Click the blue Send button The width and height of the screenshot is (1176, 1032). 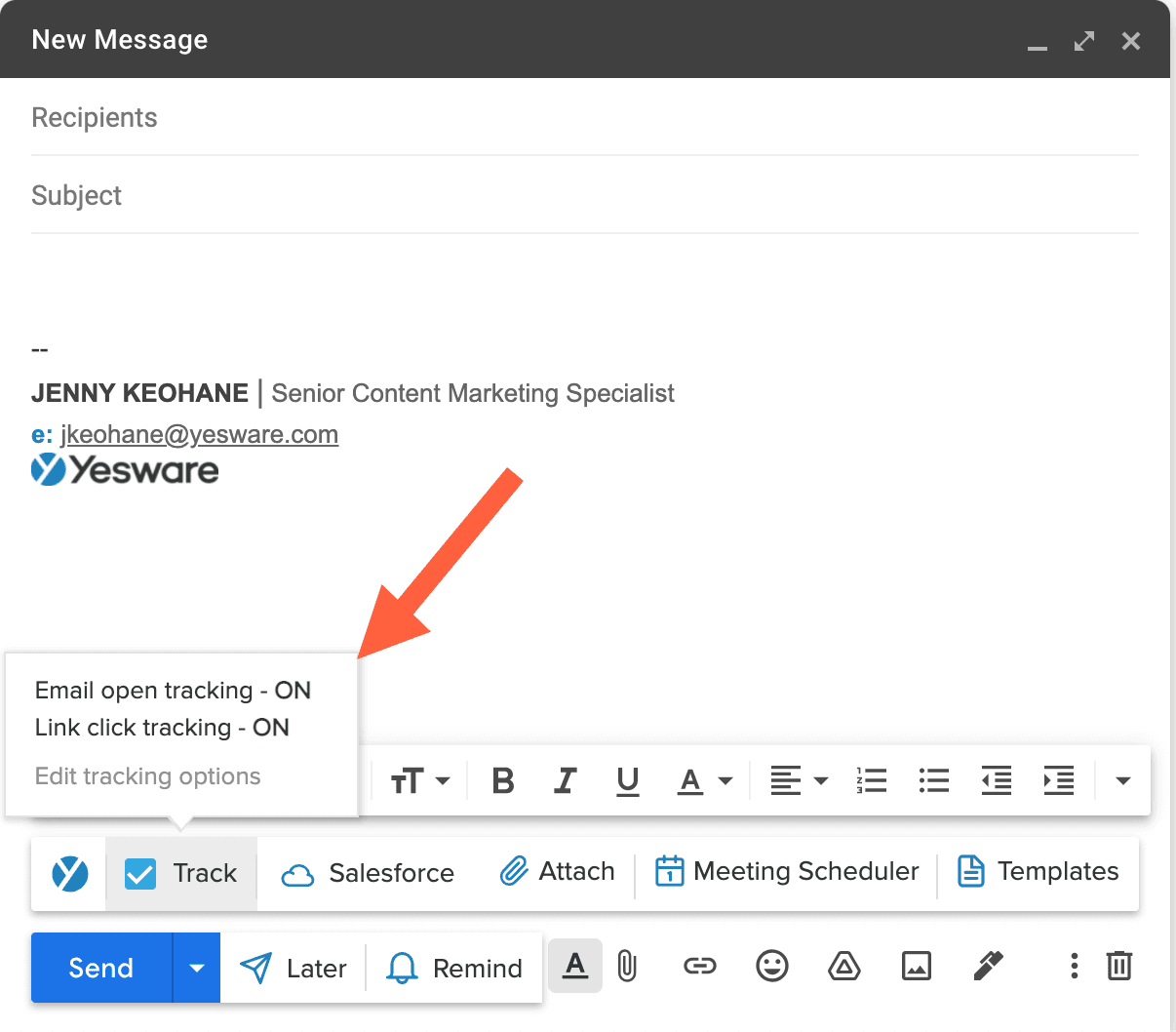coord(101,968)
